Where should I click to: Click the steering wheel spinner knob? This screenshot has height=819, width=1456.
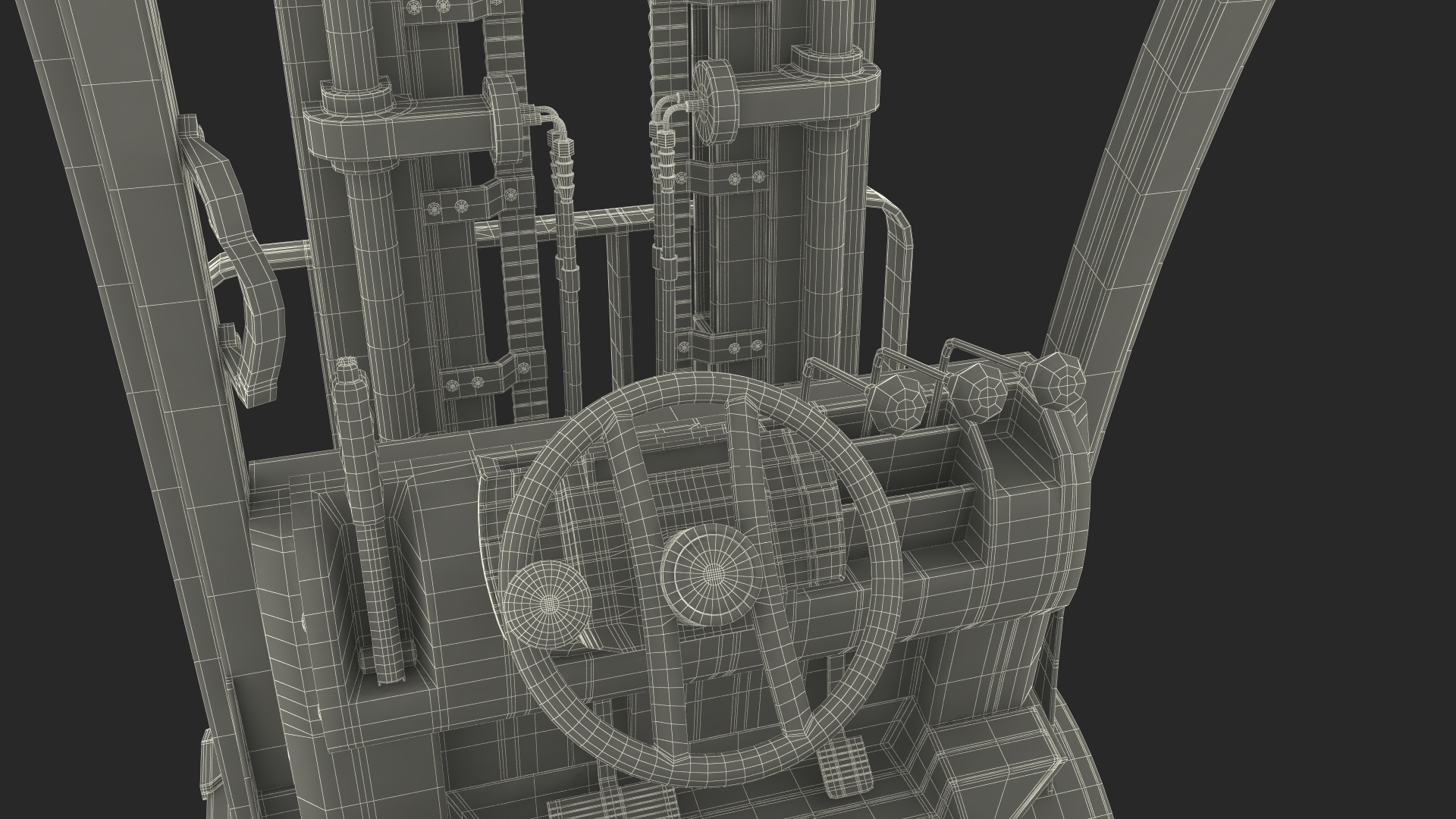pyautogui.click(x=548, y=604)
